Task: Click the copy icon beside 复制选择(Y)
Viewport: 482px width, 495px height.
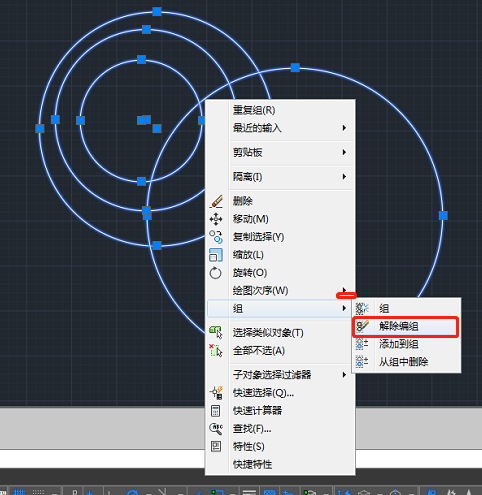Action: tap(216, 237)
